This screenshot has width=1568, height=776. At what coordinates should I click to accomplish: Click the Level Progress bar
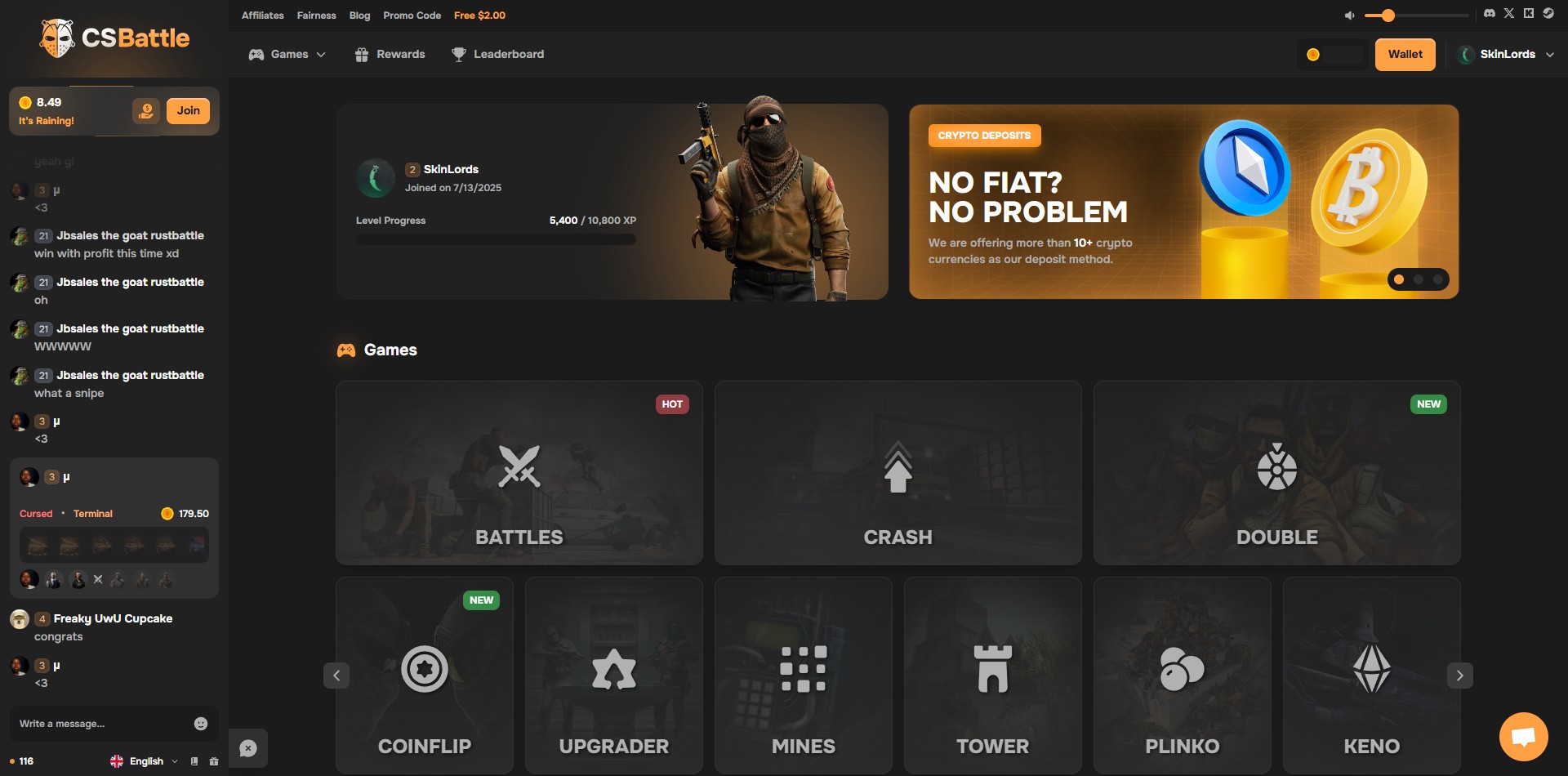(x=496, y=239)
